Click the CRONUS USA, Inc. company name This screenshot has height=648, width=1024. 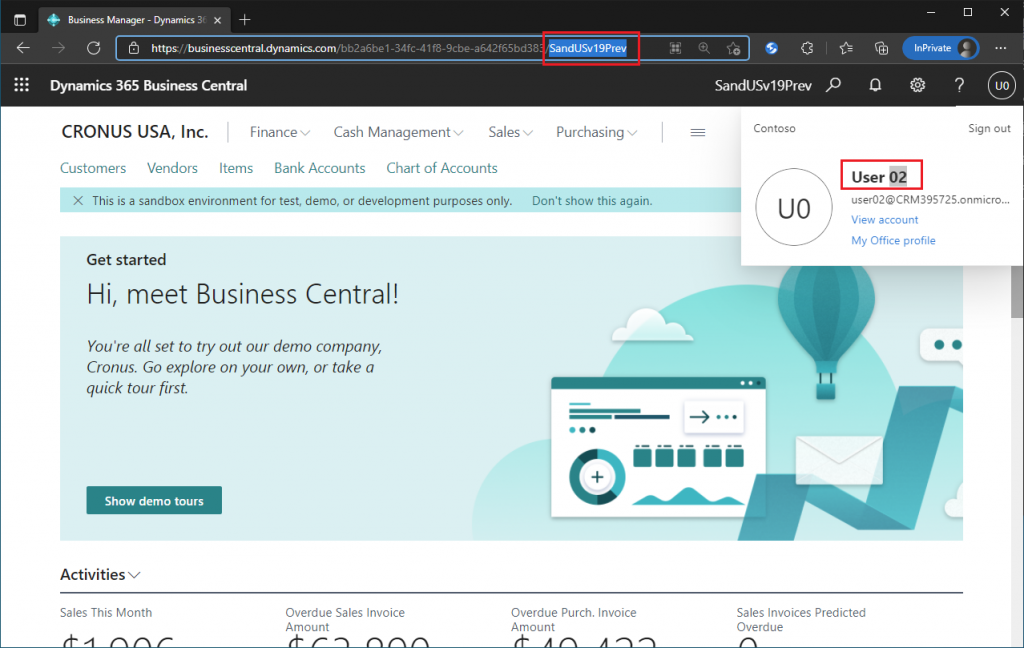coord(135,132)
